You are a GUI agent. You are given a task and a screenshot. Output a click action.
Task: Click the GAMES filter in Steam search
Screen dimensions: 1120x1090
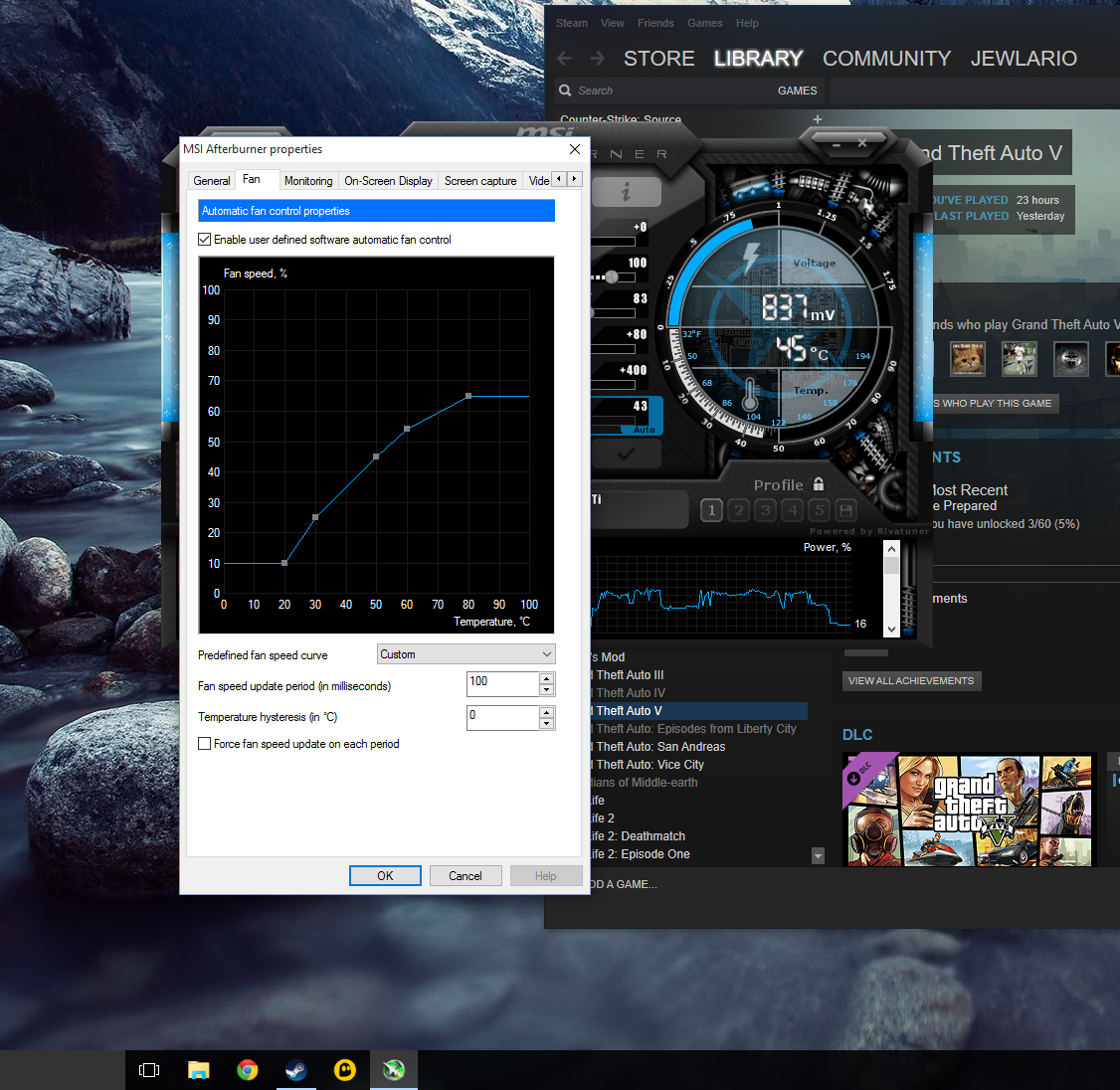[x=797, y=91]
